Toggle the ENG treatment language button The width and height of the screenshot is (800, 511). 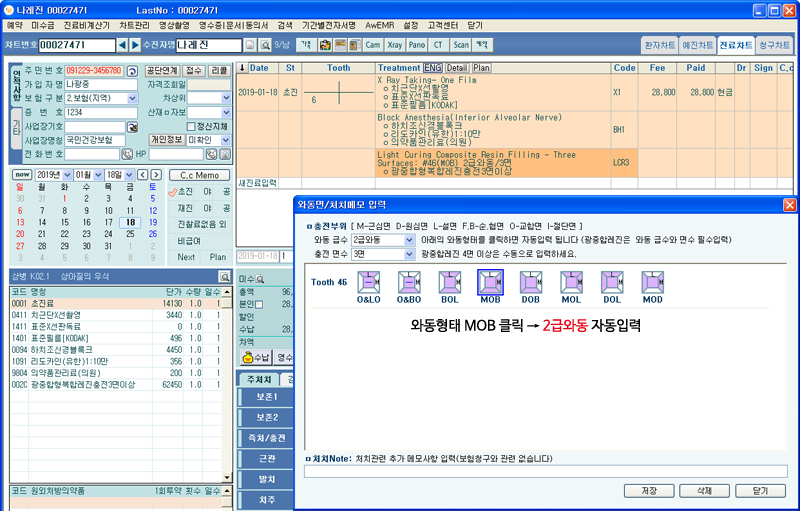point(432,68)
